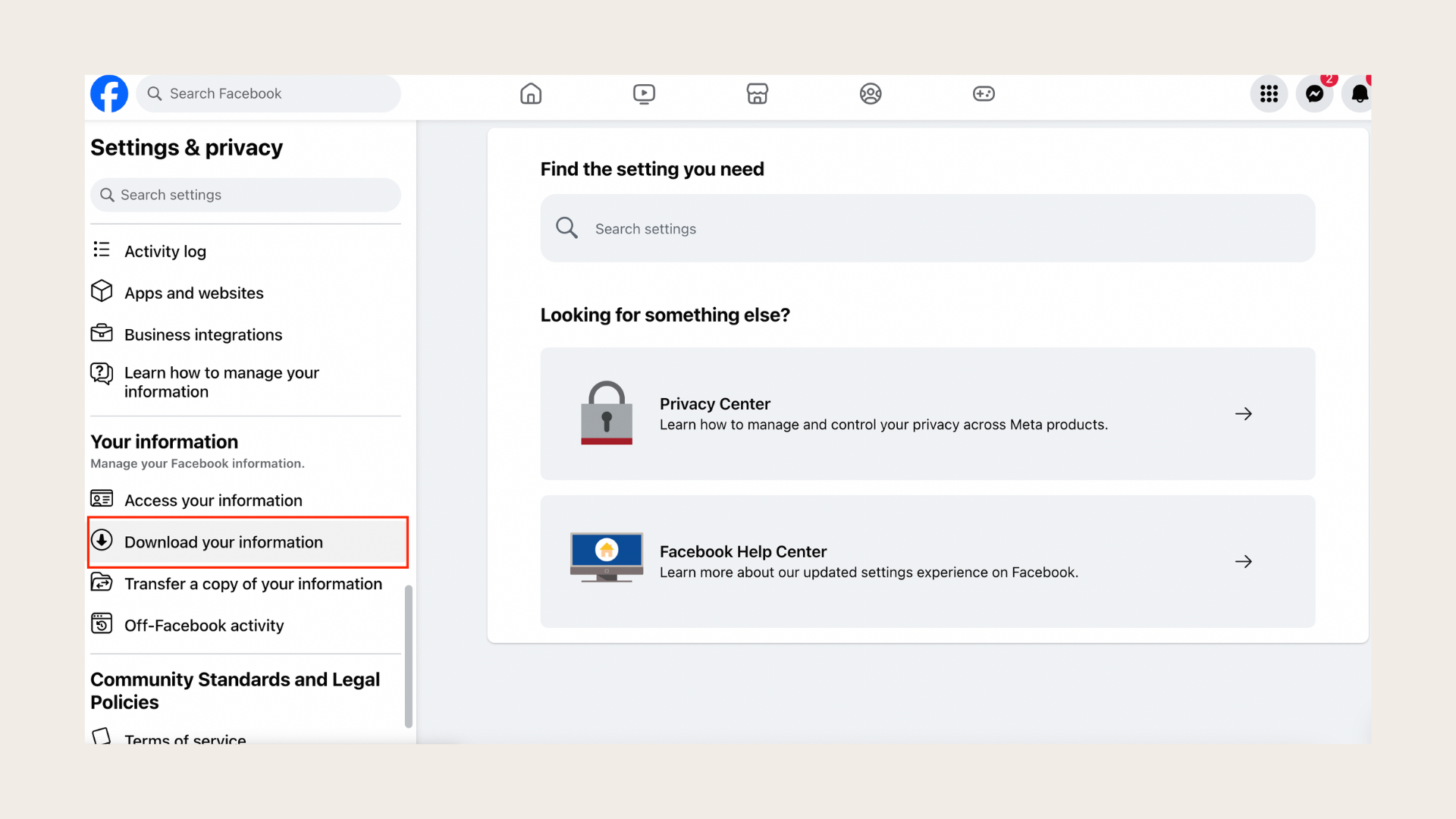This screenshot has width=1456, height=819.
Task: Click the magnifier in Search Facebook bar
Action: [x=155, y=93]
